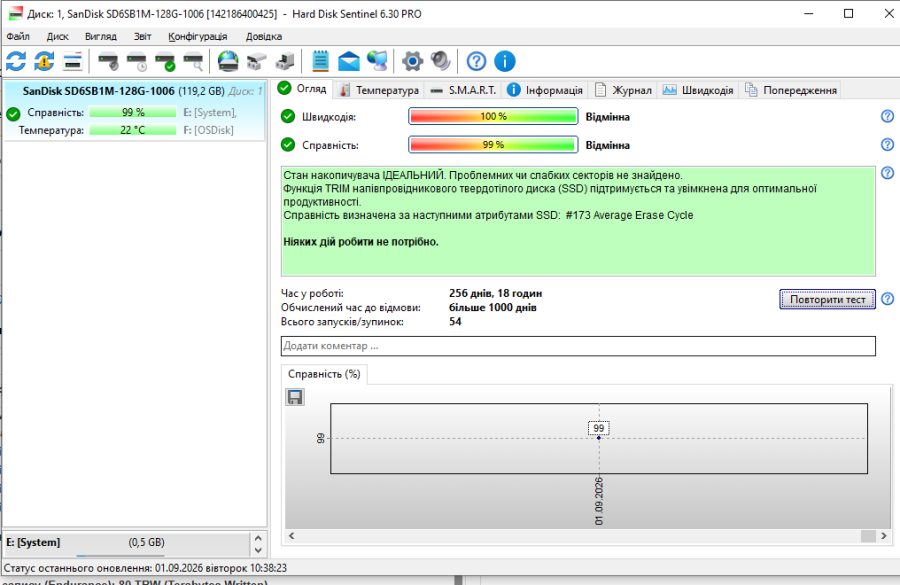Image resolution: width=900 pixels, height=585 pixels.
Task: Click the 22 °C temperature bar in disk list
Action: [x=133, y=130]
